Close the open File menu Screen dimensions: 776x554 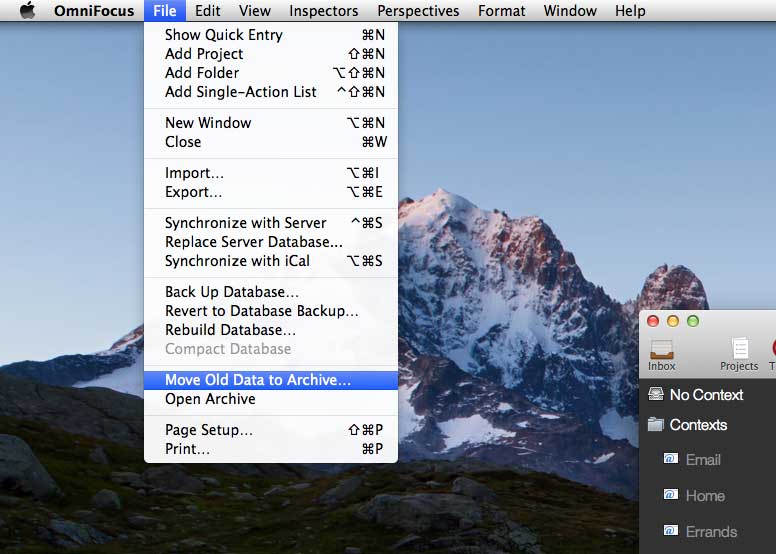[165, 10]
